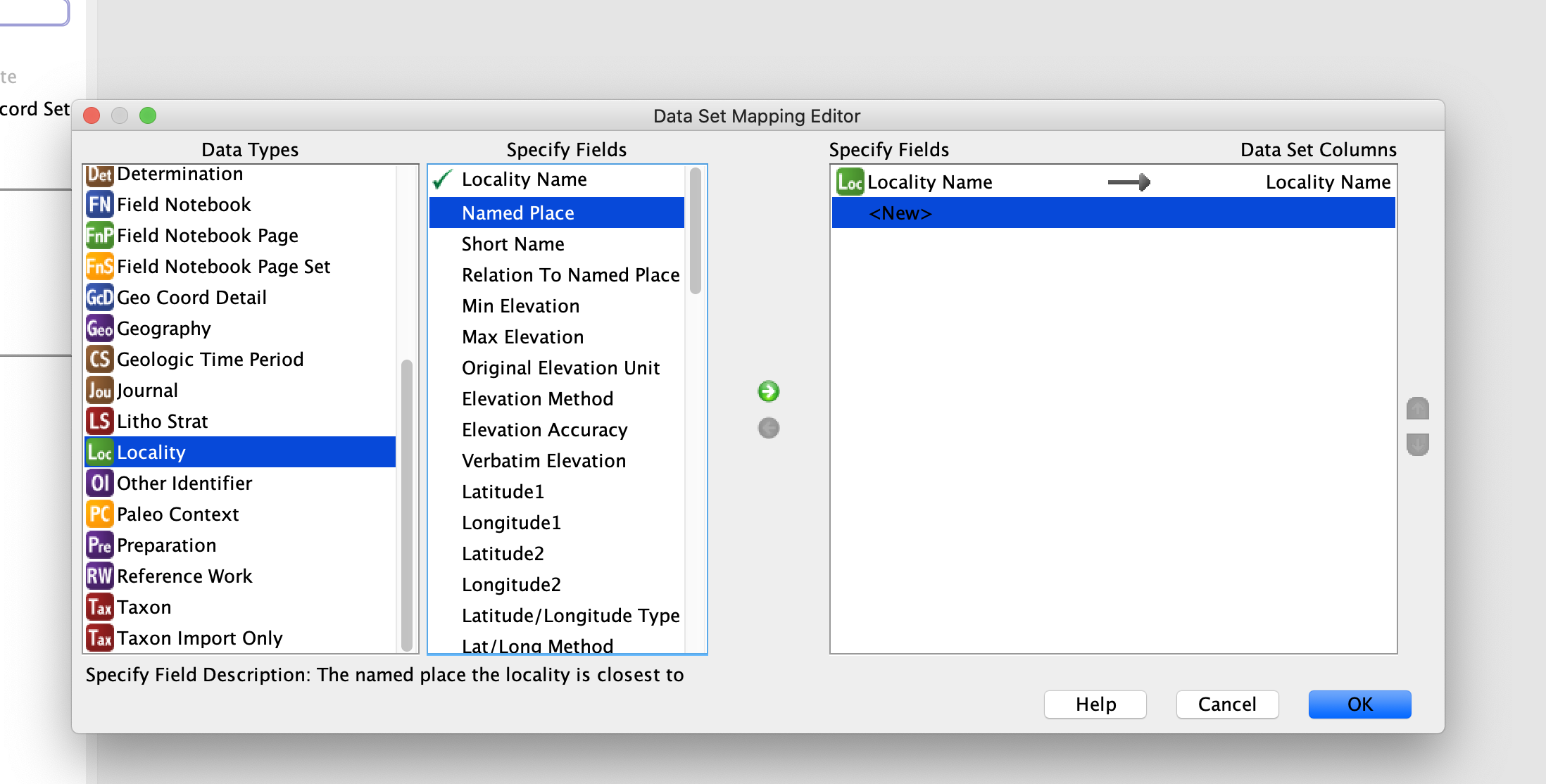
Task: Click the move-mapping-up arrow
Action: (x=1418, y=408)
